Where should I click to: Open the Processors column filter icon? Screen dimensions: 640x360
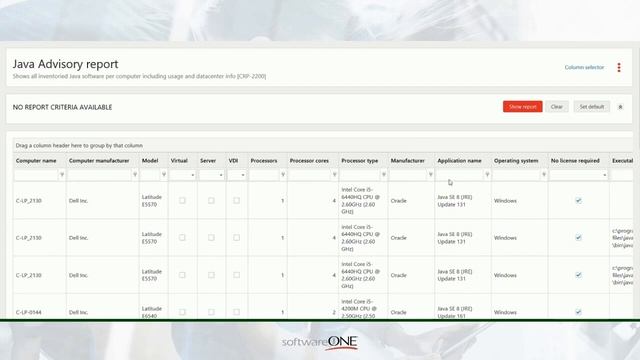coord(283,175)
